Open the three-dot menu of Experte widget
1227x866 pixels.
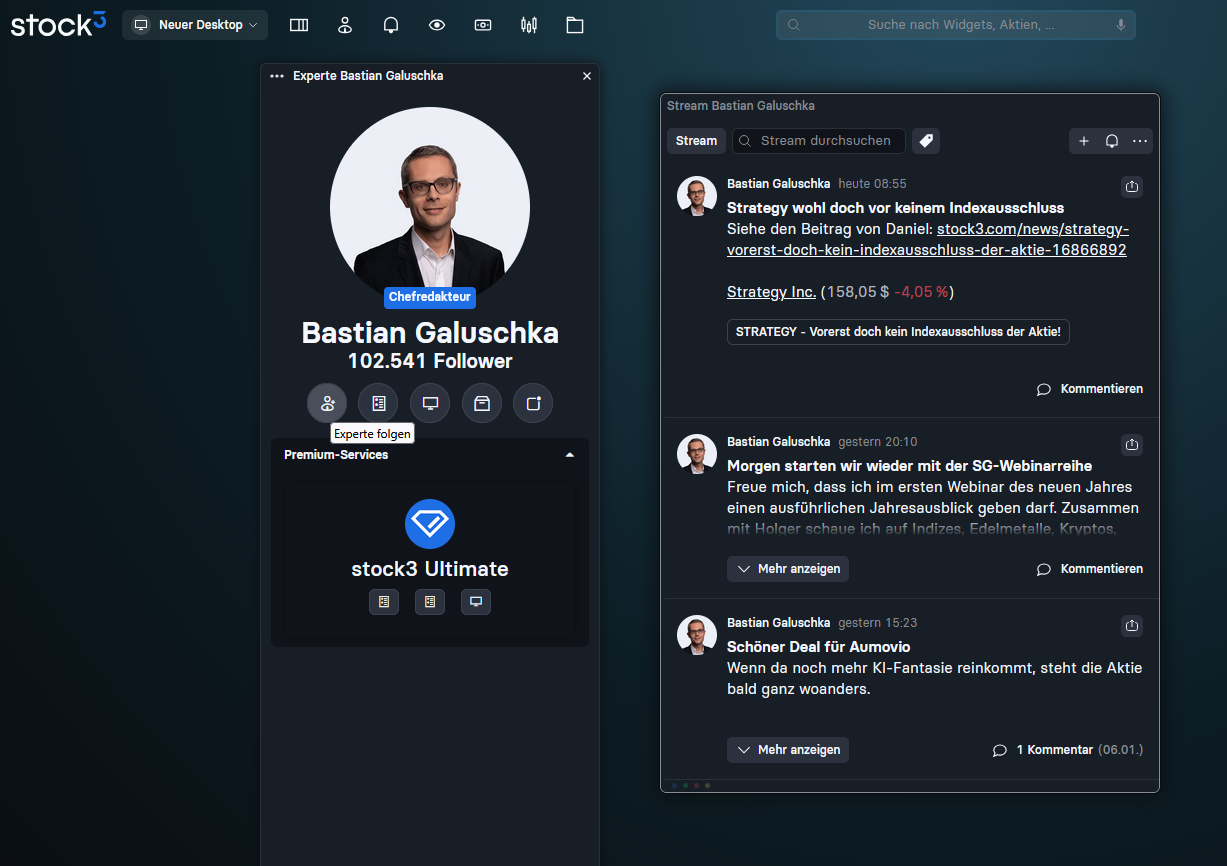pyautogui.click(x=277, y=76)
